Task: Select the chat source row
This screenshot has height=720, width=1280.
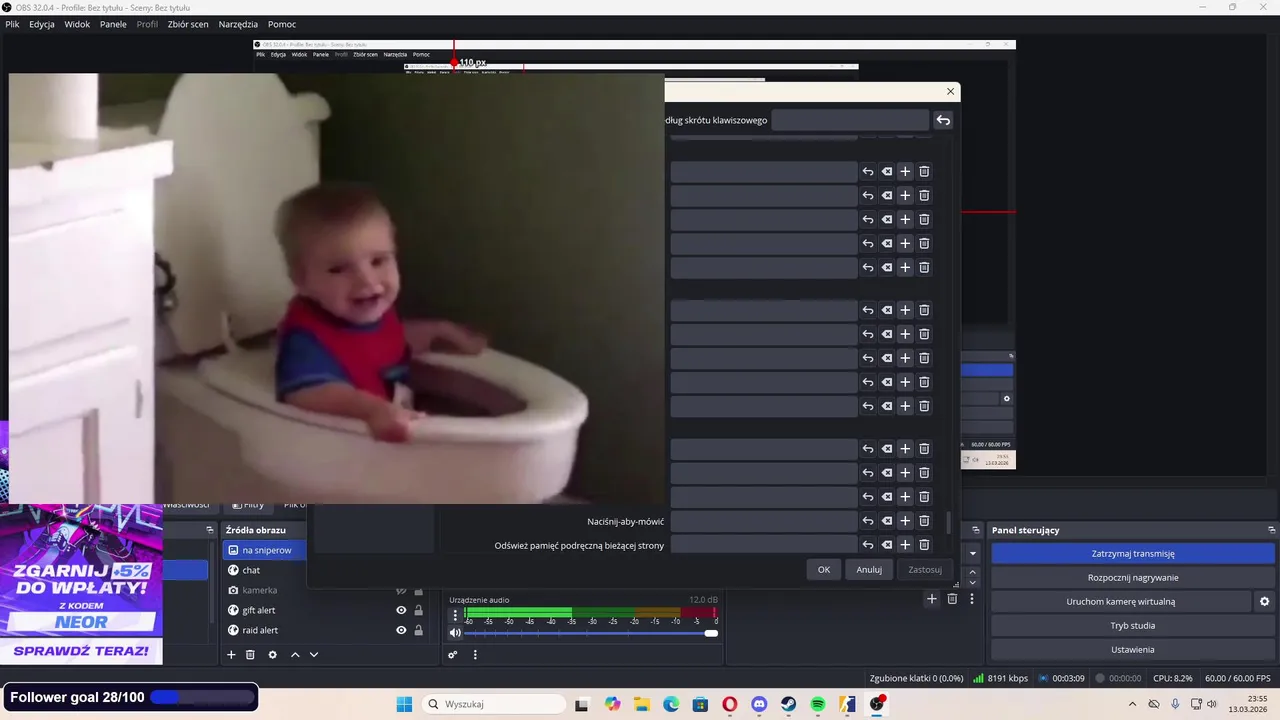Action: click(x=265, y=570)
